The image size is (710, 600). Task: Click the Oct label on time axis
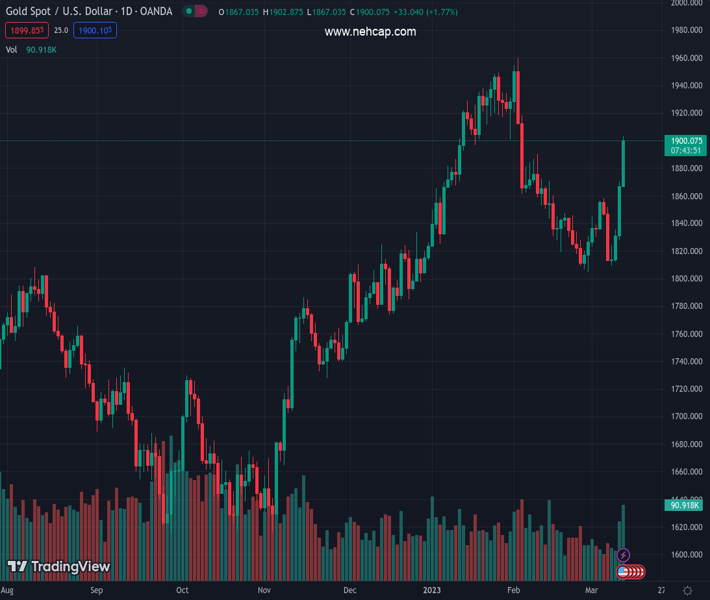tap(182, 591)
